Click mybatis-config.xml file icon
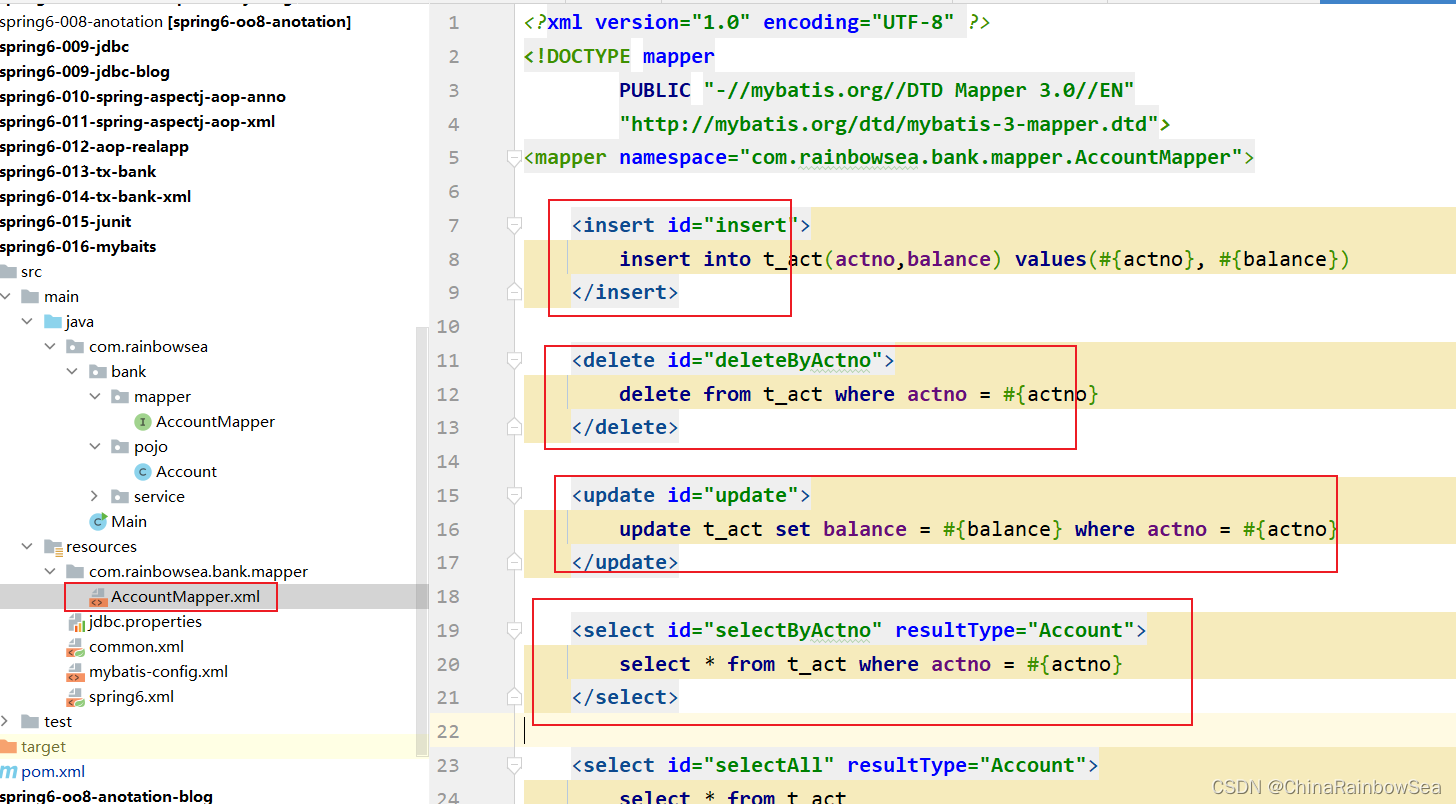The image size is (1456, 804). [x=76, y=672]
